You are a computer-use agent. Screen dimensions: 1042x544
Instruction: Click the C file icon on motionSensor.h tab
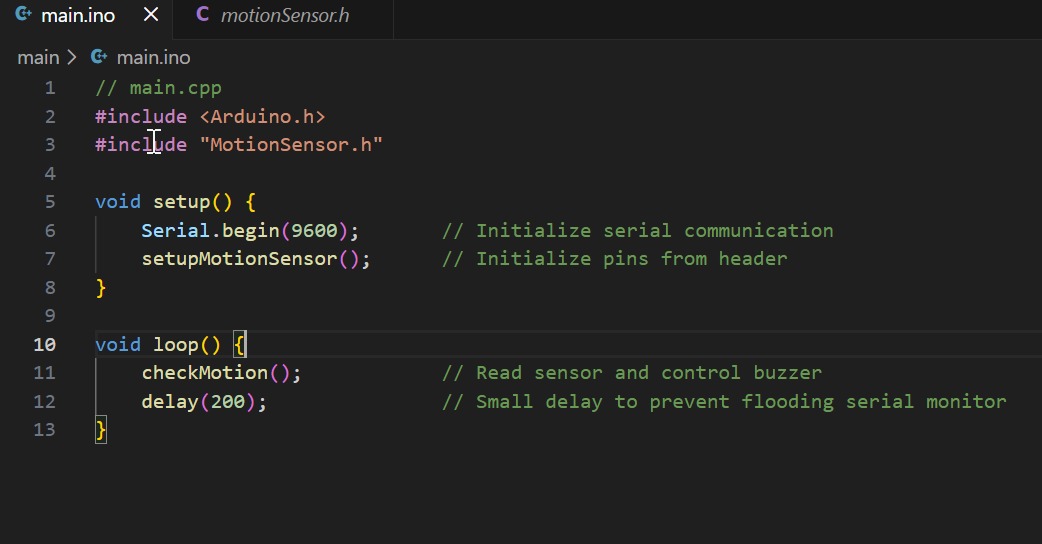[202, 15]
